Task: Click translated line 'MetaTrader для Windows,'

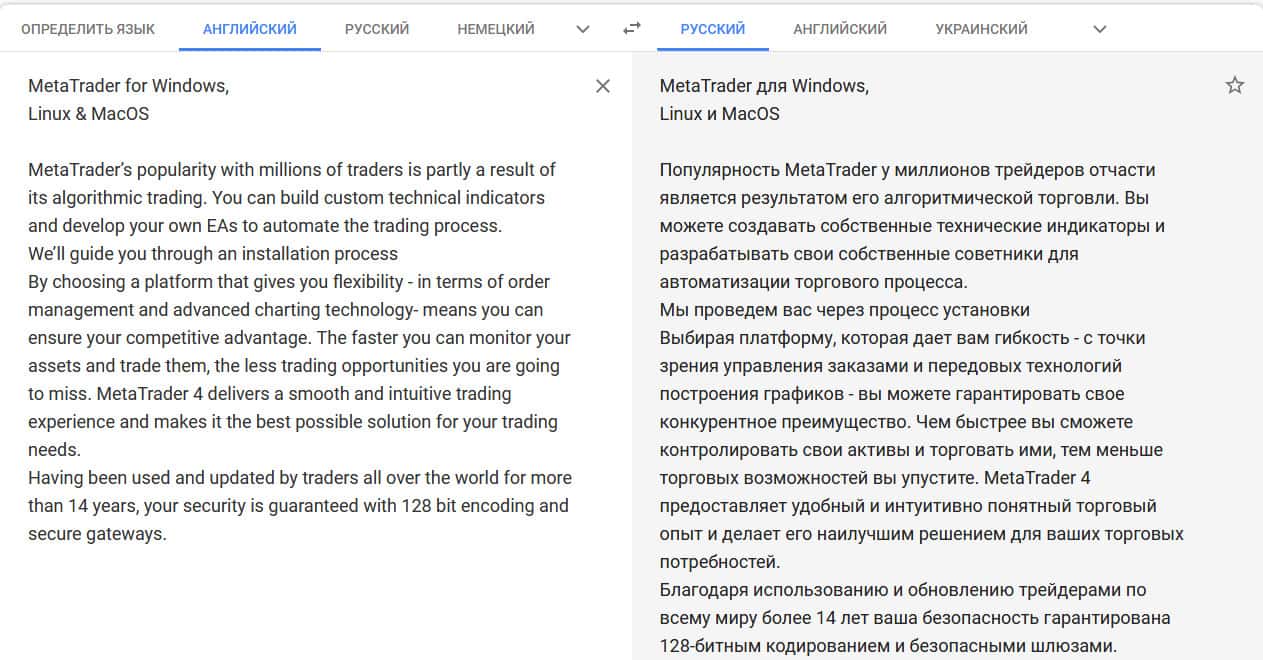Action: [x=764, y=86]
